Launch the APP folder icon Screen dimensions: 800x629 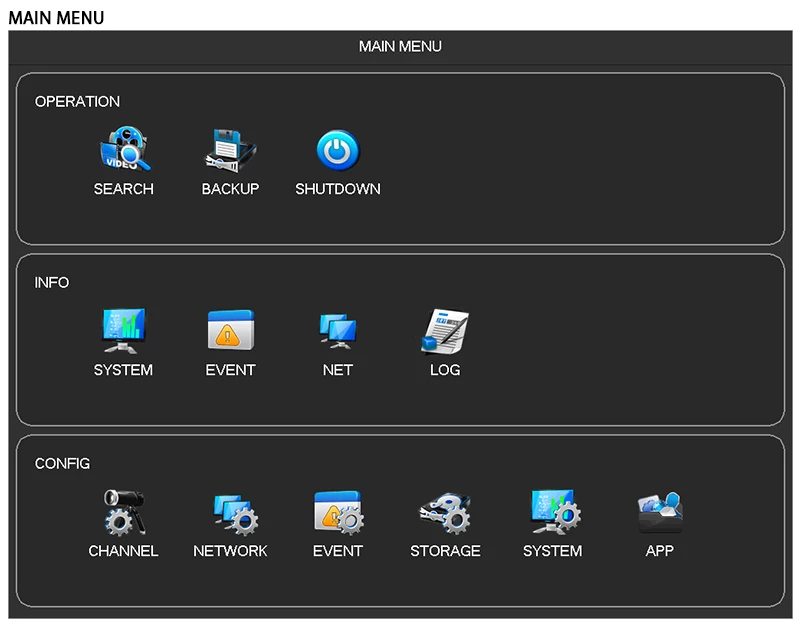pos(660,512)
